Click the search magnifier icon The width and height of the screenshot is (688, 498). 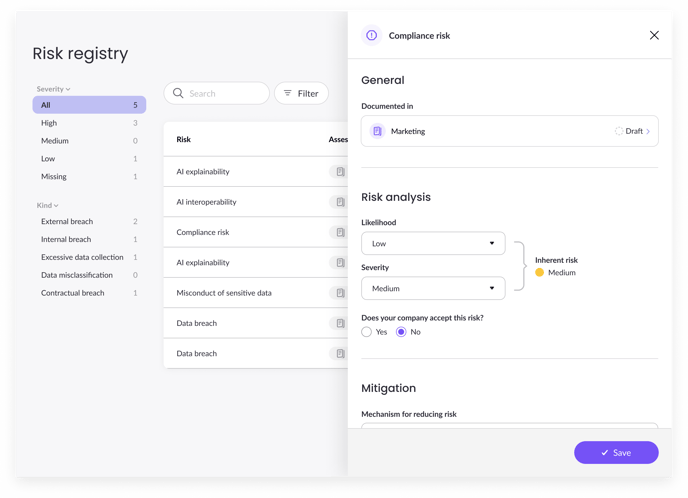[178, 93]
